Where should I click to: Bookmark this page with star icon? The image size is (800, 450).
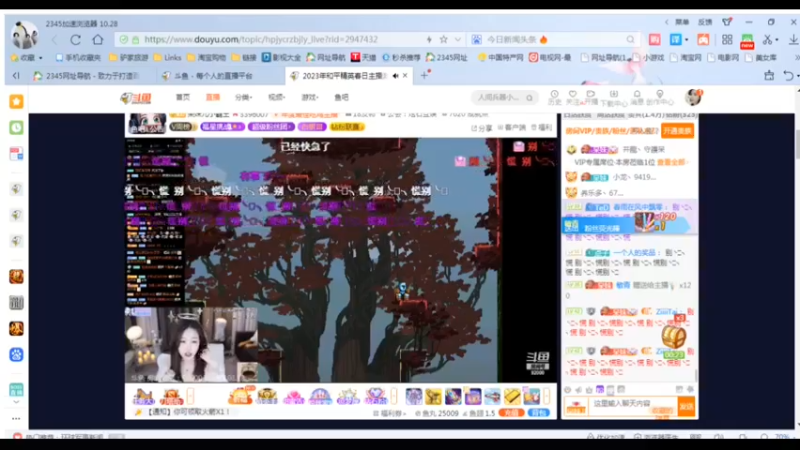click(444, 39)
